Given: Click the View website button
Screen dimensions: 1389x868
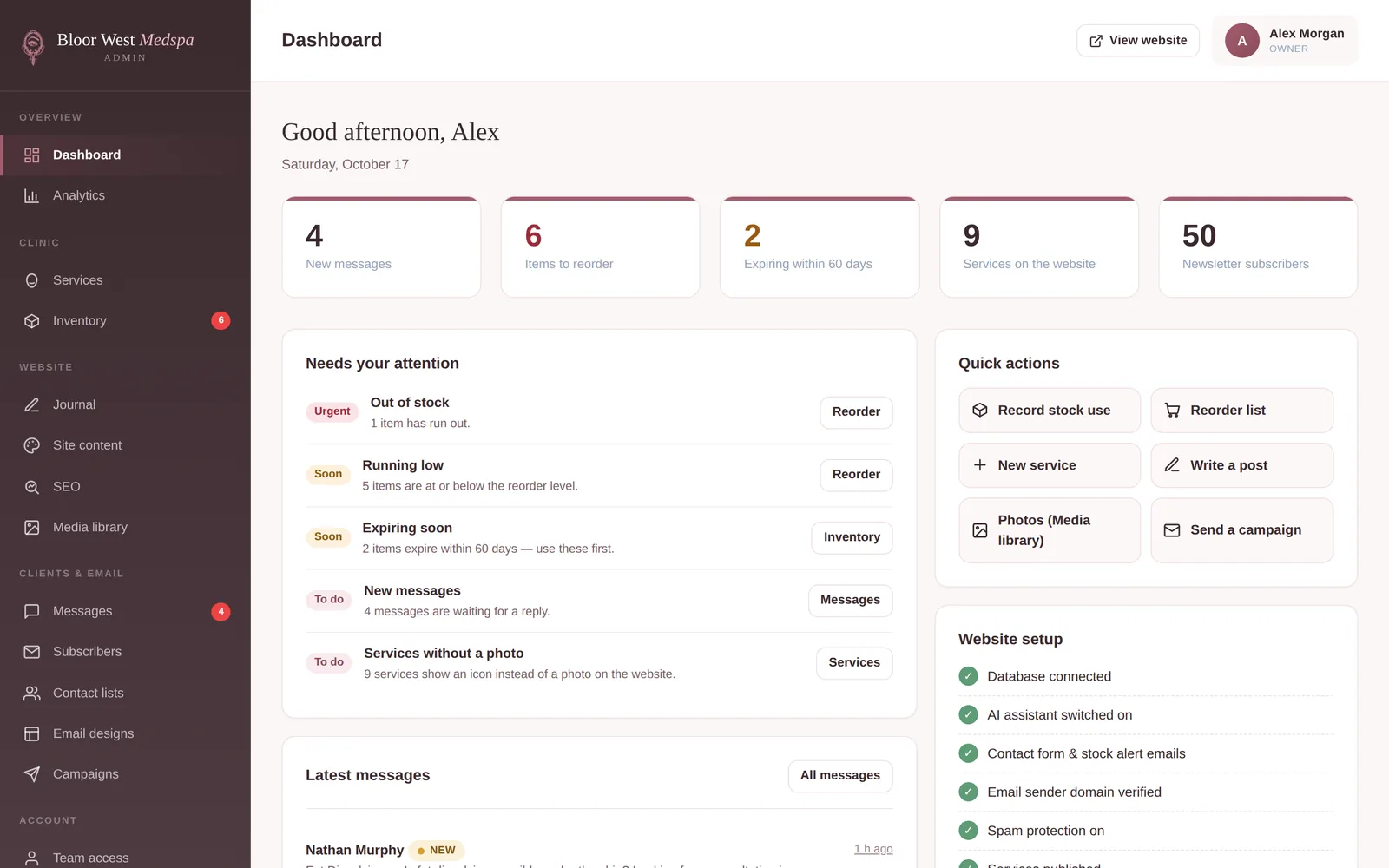Looking at the screenshot, I should [1138, 41].
